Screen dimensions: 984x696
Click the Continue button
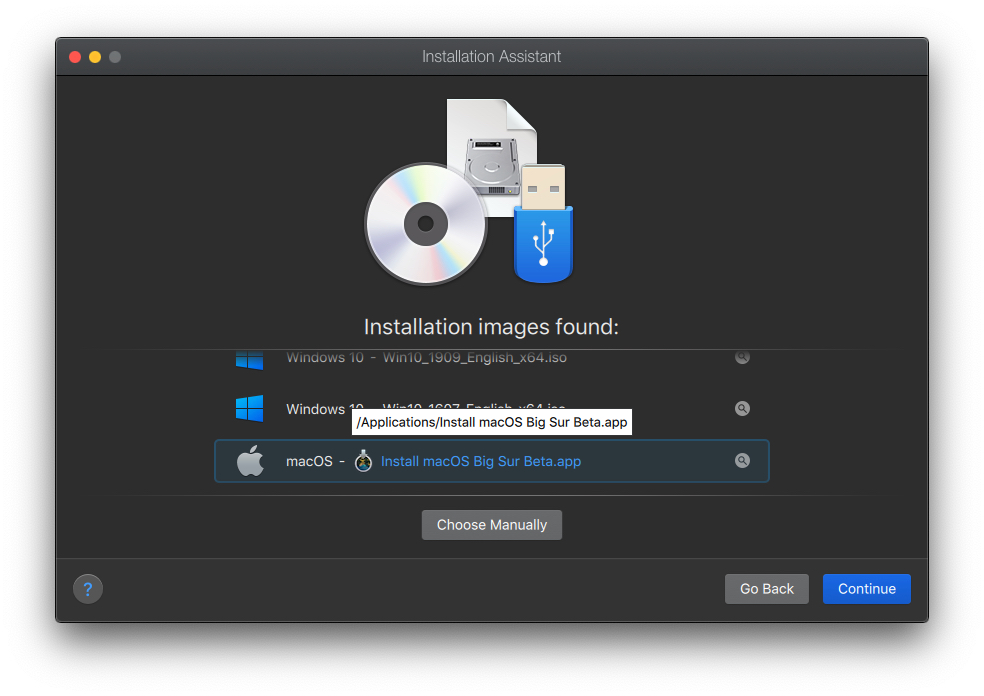(x=866, y=589)
